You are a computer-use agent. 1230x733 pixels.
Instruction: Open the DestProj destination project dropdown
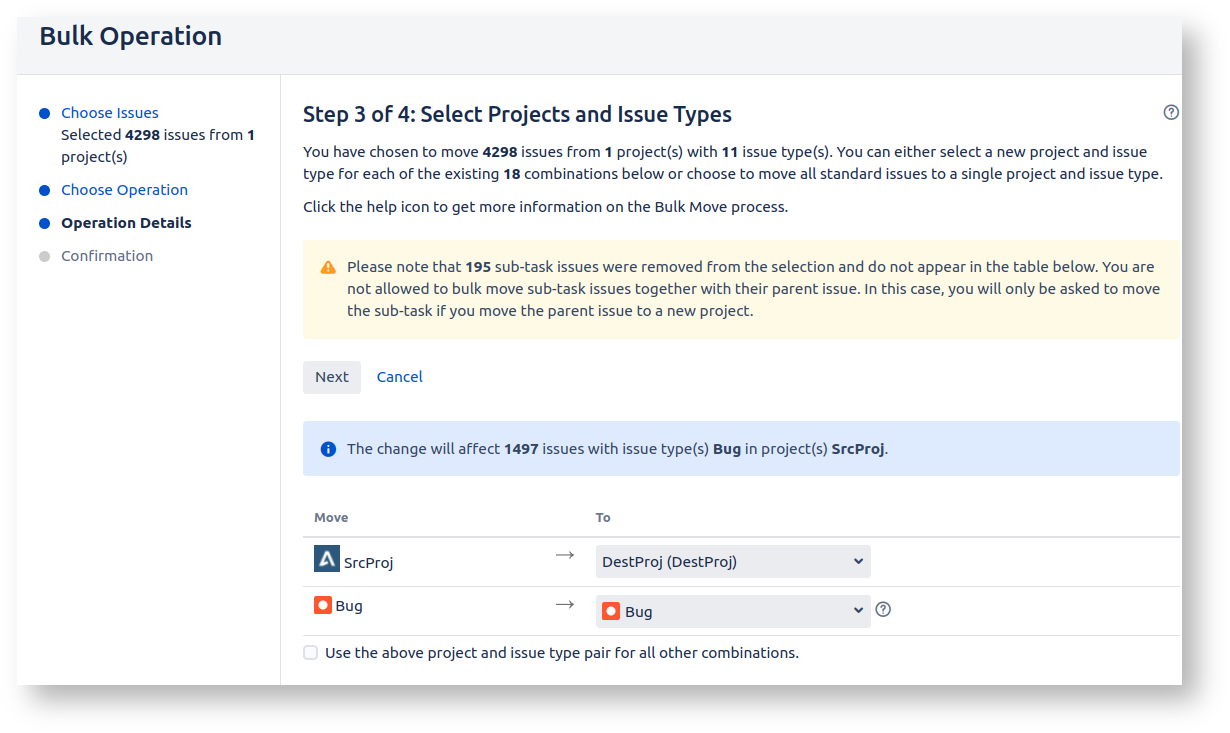pyautogui.click(x=733, y=562)
